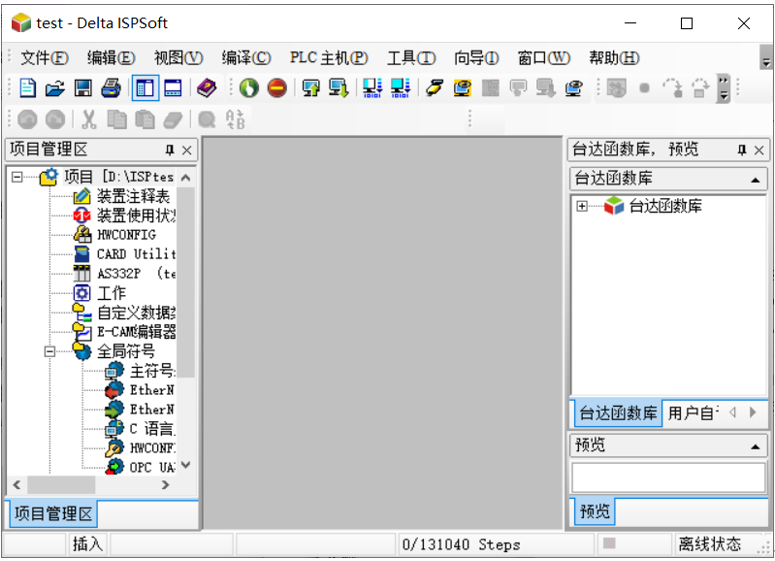The height and width of the screenshot is (561, 775).
Task: Select 工作 tree item
Action: click(111, 293)
